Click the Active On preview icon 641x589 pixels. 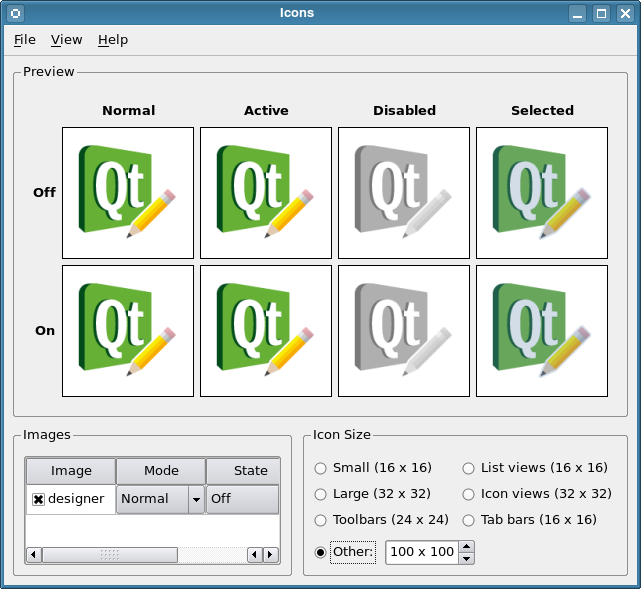[x=266, y=331]
